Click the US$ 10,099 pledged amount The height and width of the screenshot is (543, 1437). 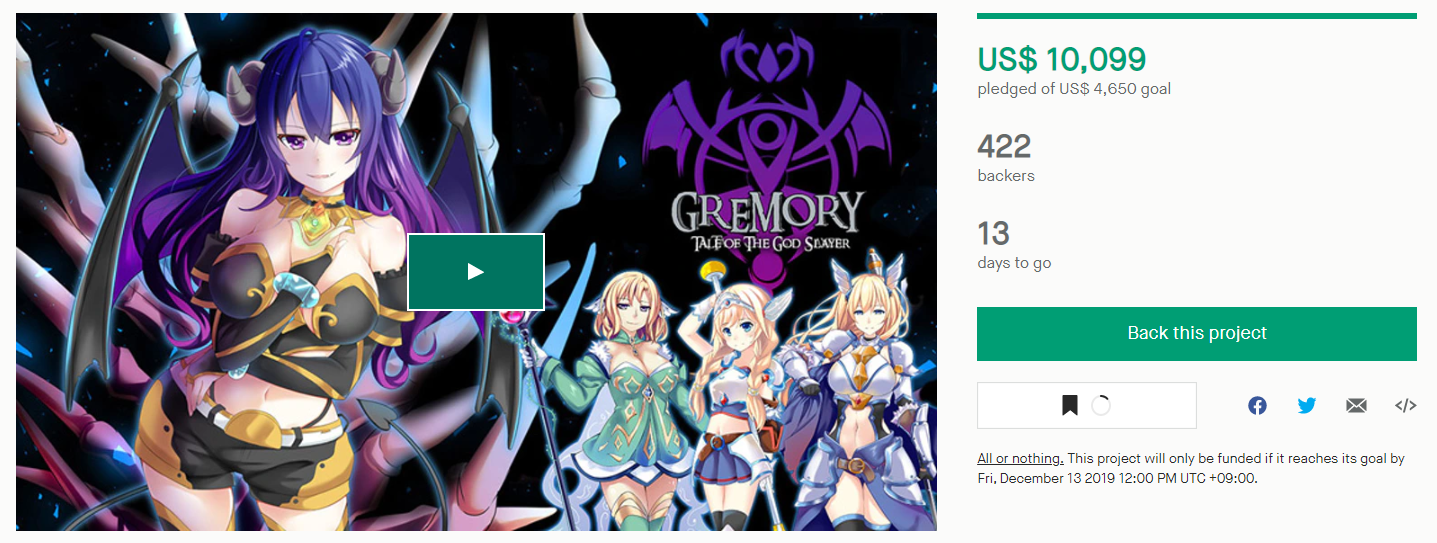pyautogui.click(x=1062, y=60)
